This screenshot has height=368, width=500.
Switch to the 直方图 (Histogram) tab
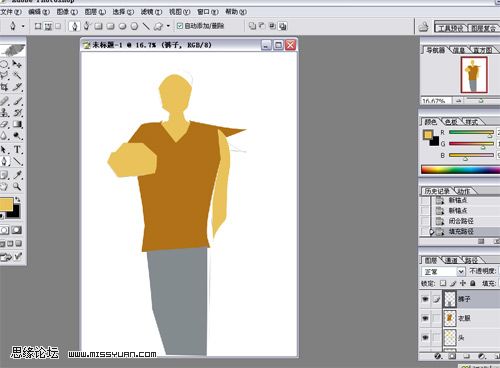click(482, 50)
